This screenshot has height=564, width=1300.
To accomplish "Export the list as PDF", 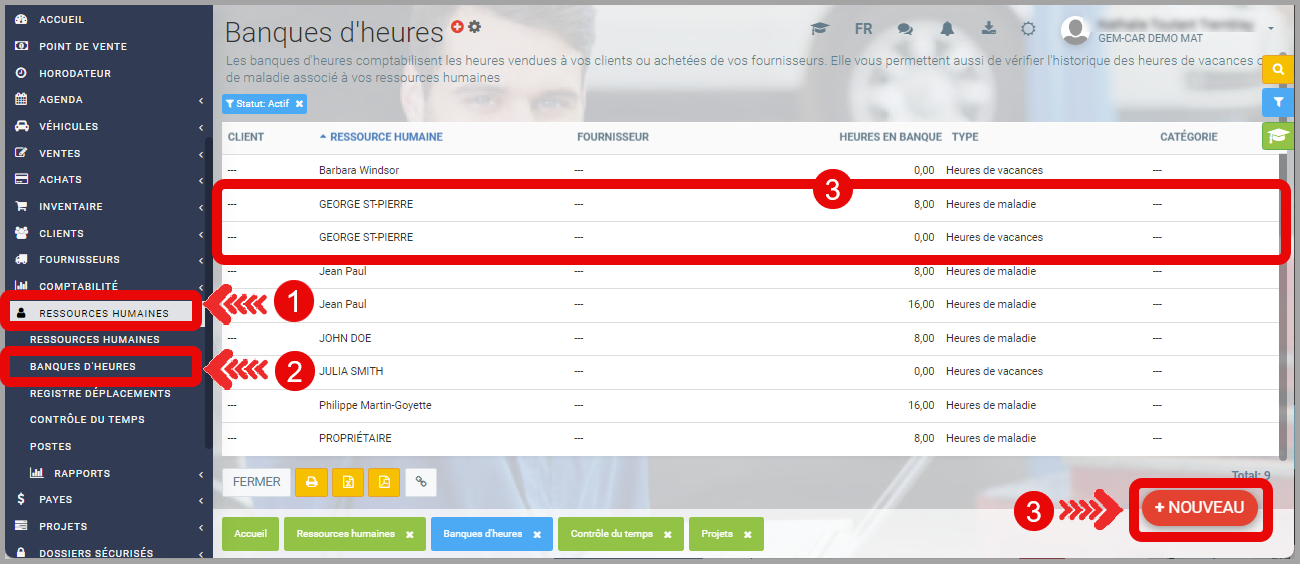I will coord(384,482).
